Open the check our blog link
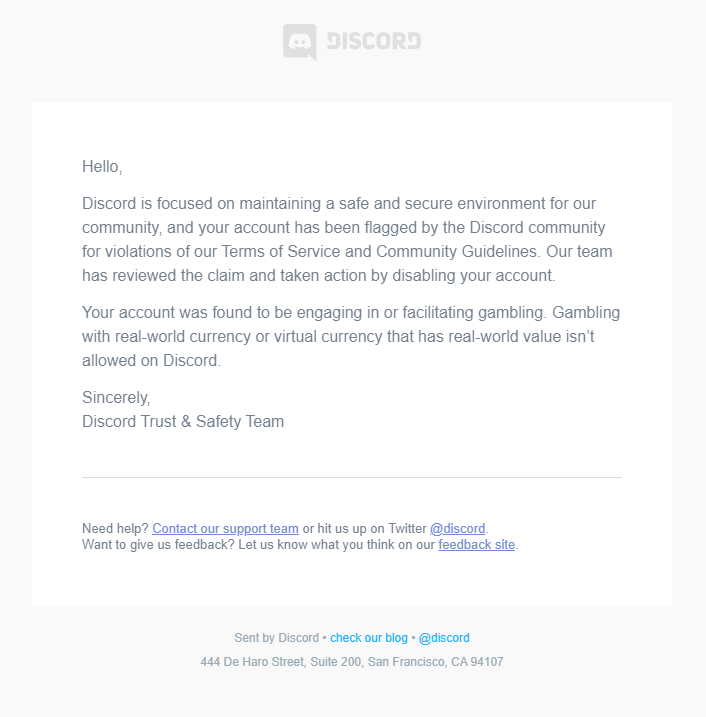The height and width of the screenshot is (717, 706). coord(369,638)
